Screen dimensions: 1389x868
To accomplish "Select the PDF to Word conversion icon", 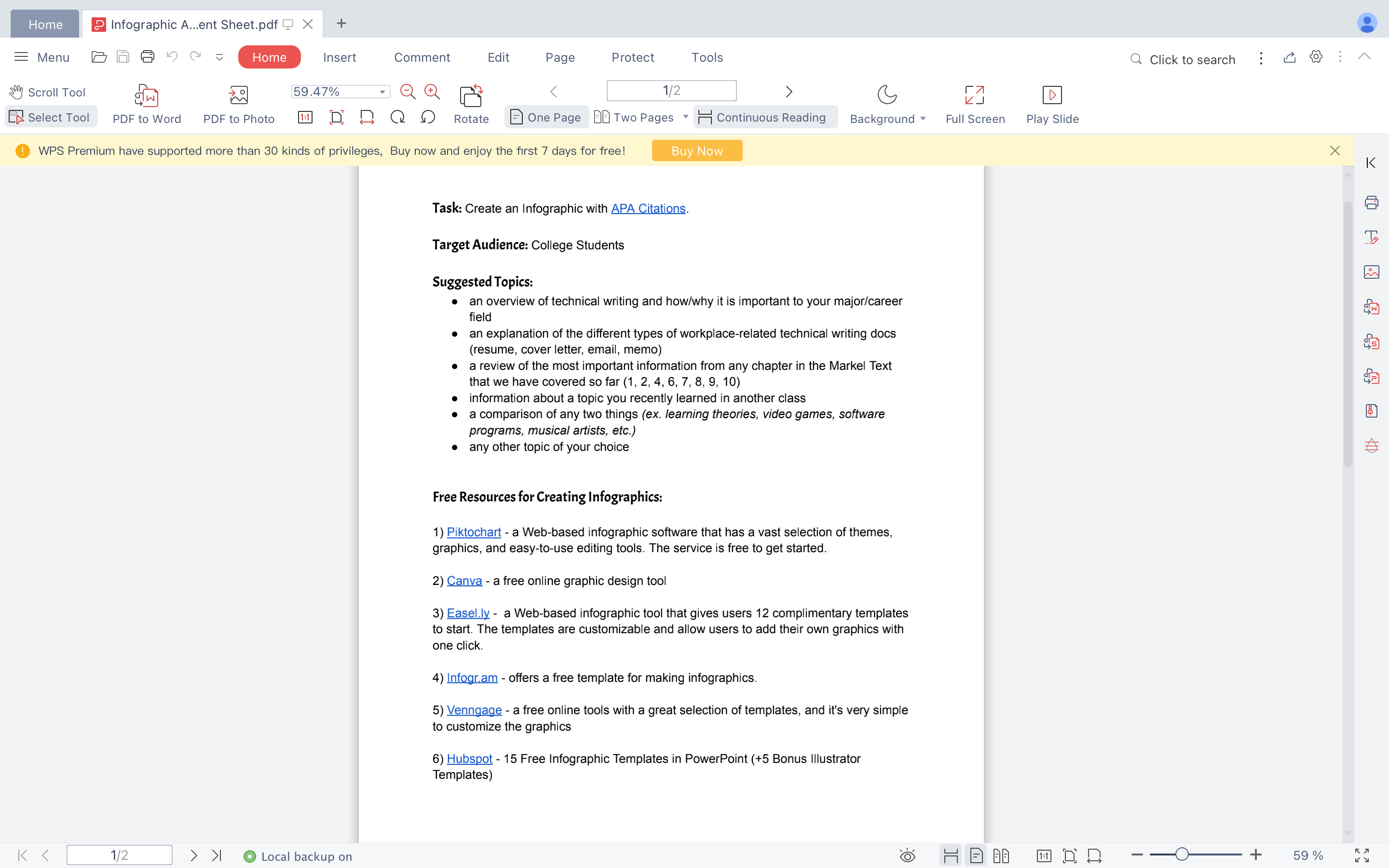I will point(146,95).
